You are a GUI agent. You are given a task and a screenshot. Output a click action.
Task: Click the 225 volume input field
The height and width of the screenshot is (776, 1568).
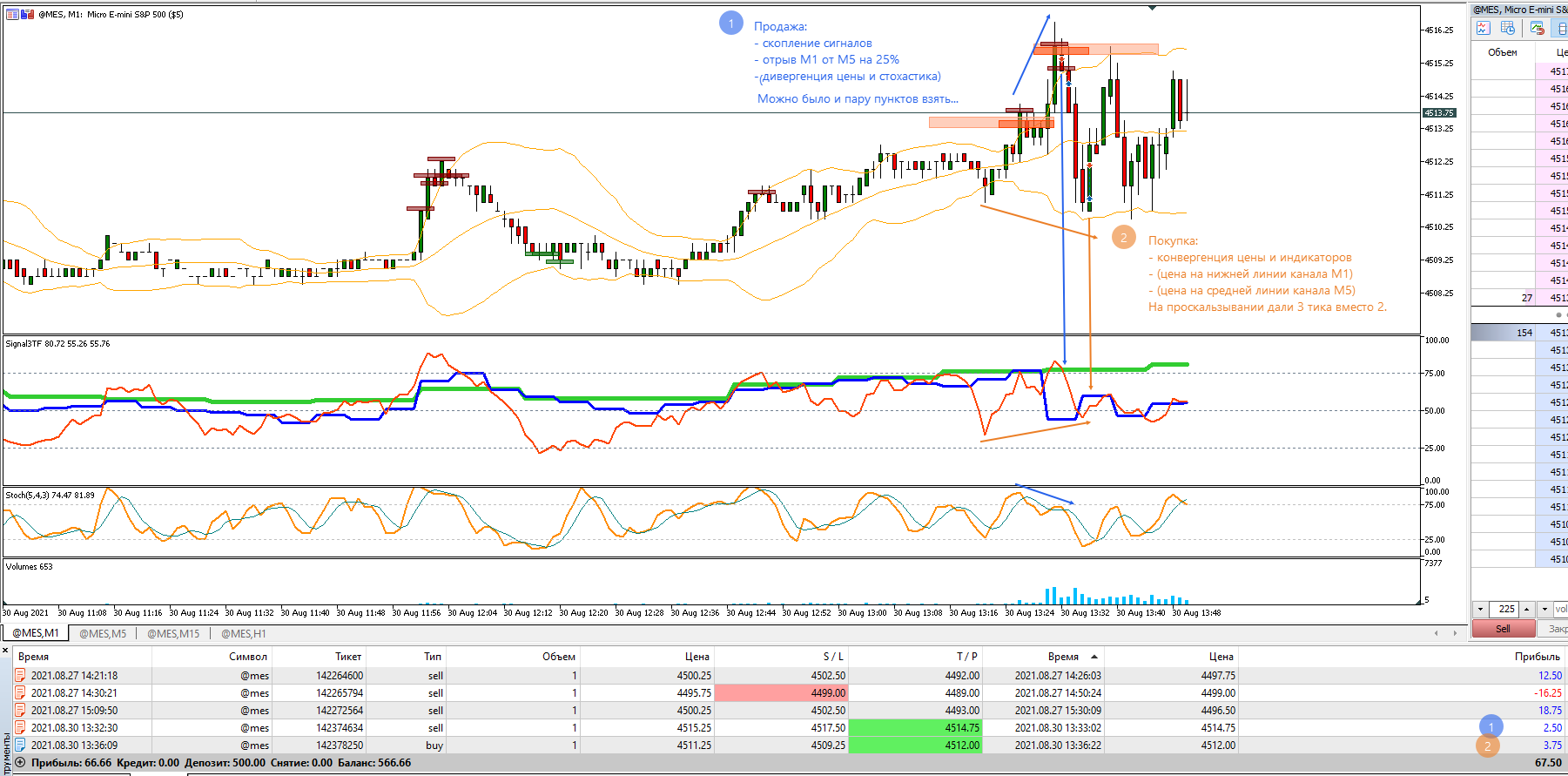(1504, 609)
